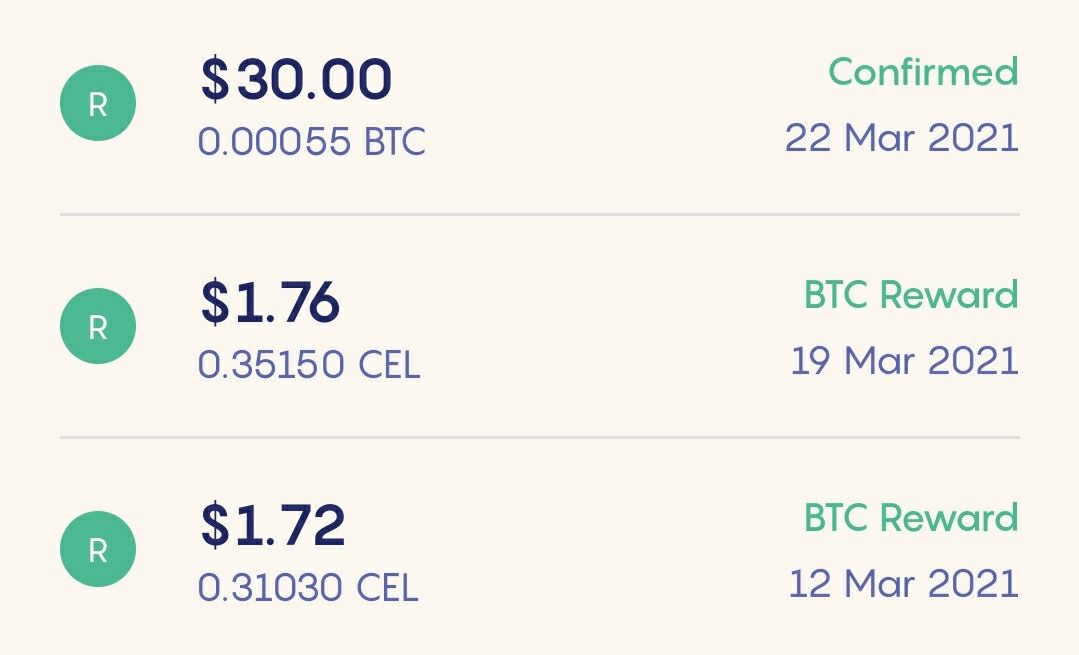This screenshot has height=655, width=1079.
Task: Click the 12 Mar 2021 date
Action: click(904, 583)
